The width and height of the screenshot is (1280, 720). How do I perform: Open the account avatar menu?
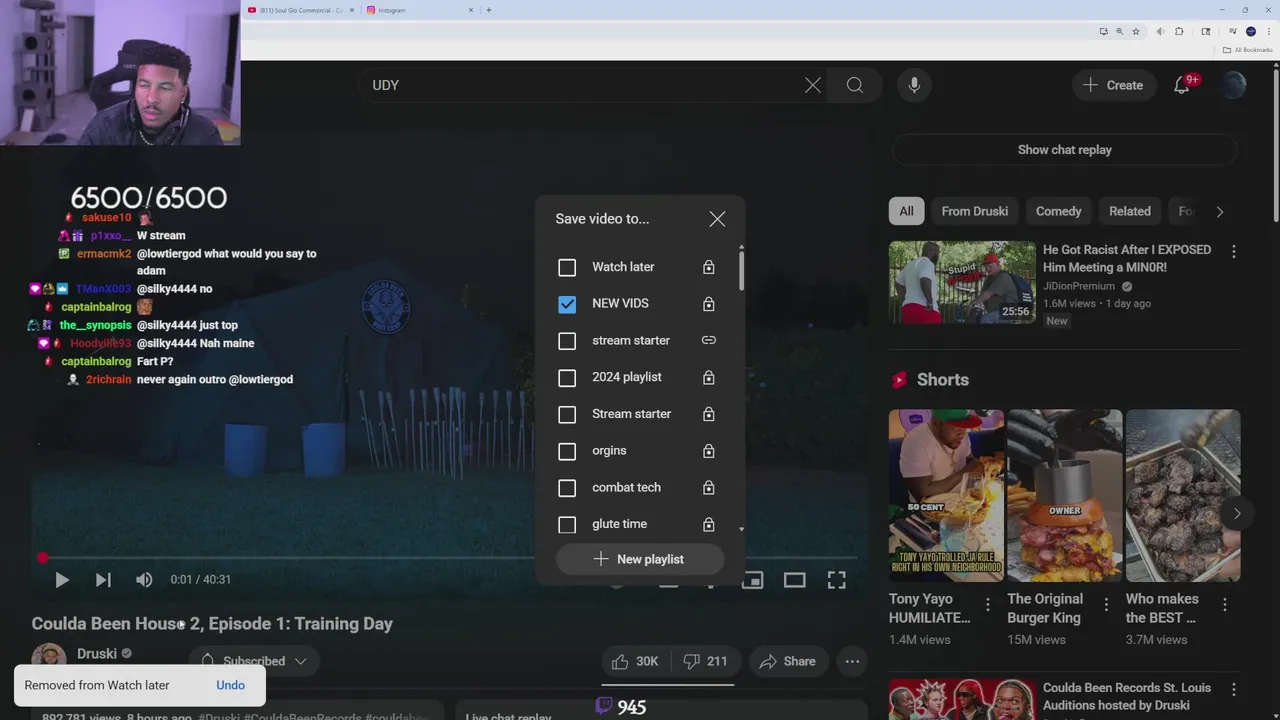[x=1234, y=85]
